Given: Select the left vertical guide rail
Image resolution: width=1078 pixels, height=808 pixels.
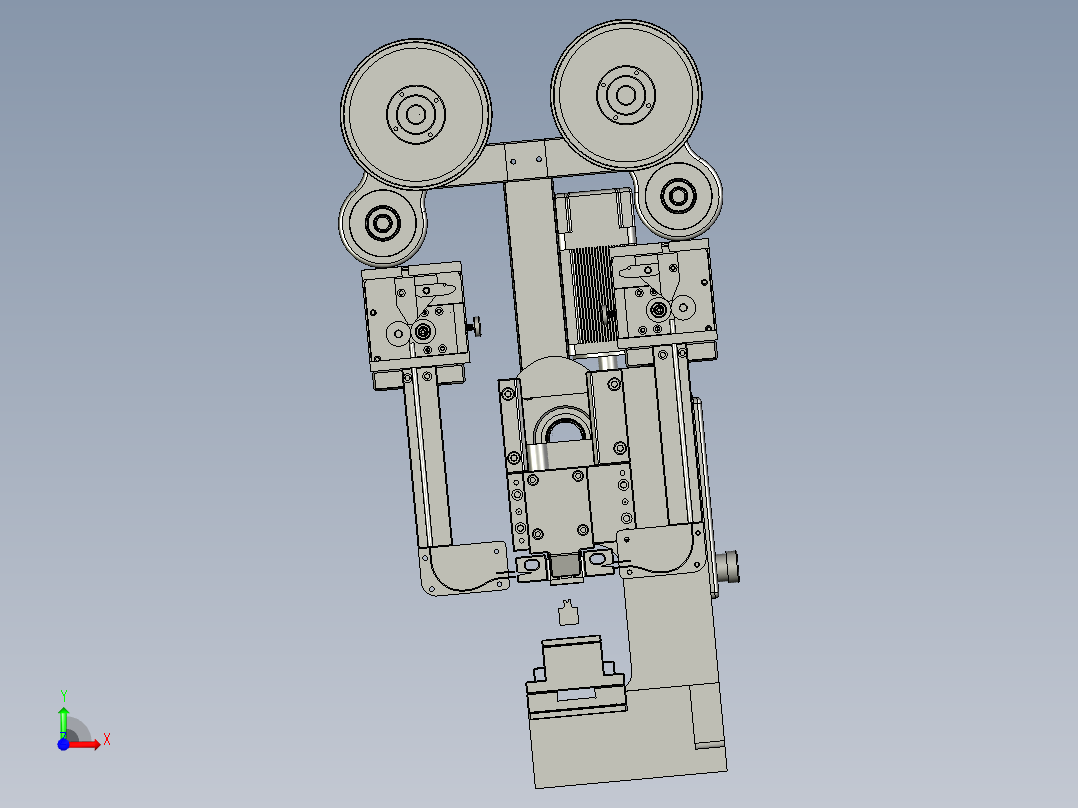Looking at the screenshot, I should (429, 458).
